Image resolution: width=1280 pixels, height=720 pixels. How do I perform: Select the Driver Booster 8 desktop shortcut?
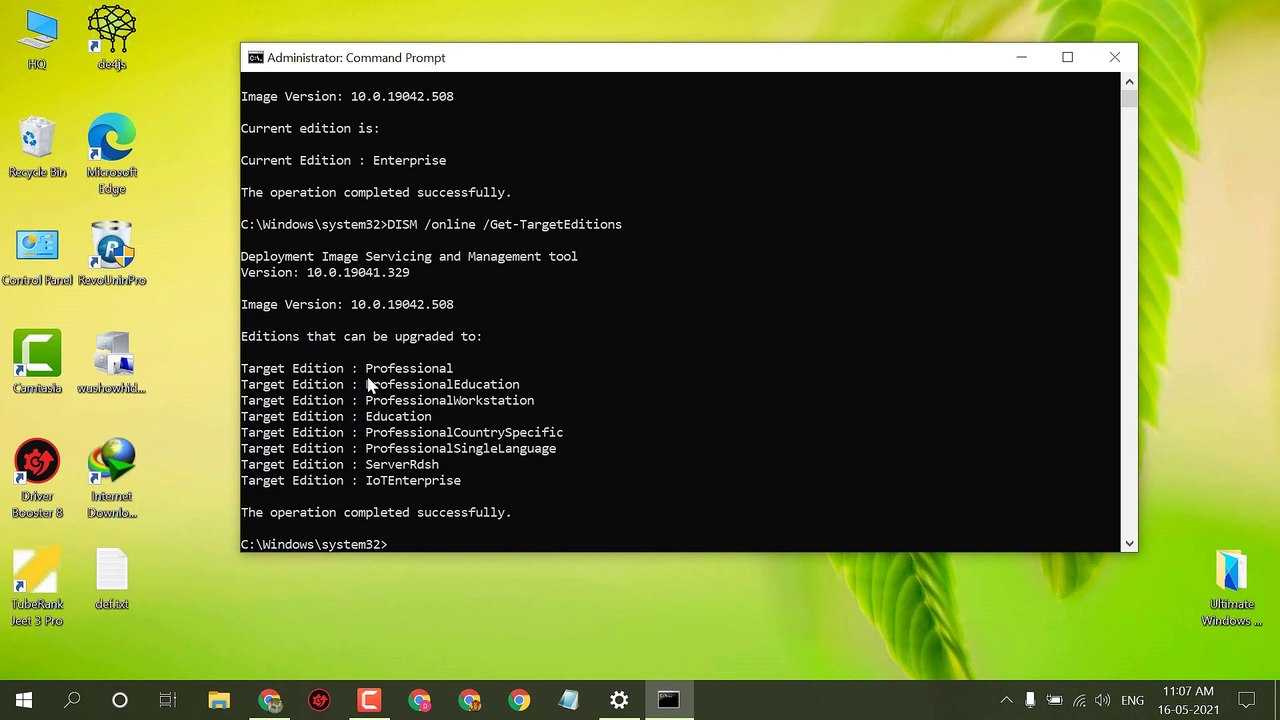coord(37,478)
